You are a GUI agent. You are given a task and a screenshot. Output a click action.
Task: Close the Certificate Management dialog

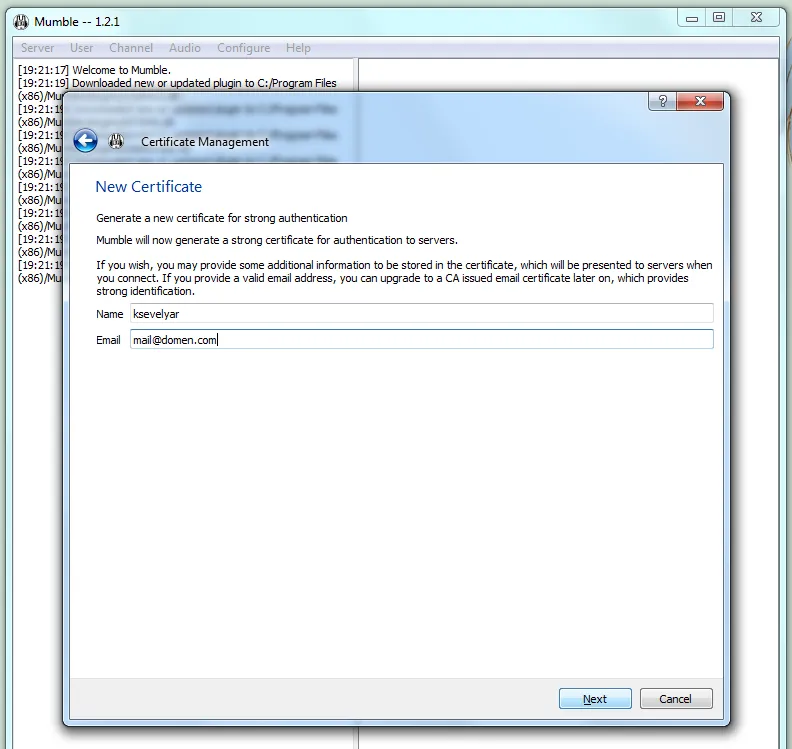pyautogui.click(x=700, y=101)
